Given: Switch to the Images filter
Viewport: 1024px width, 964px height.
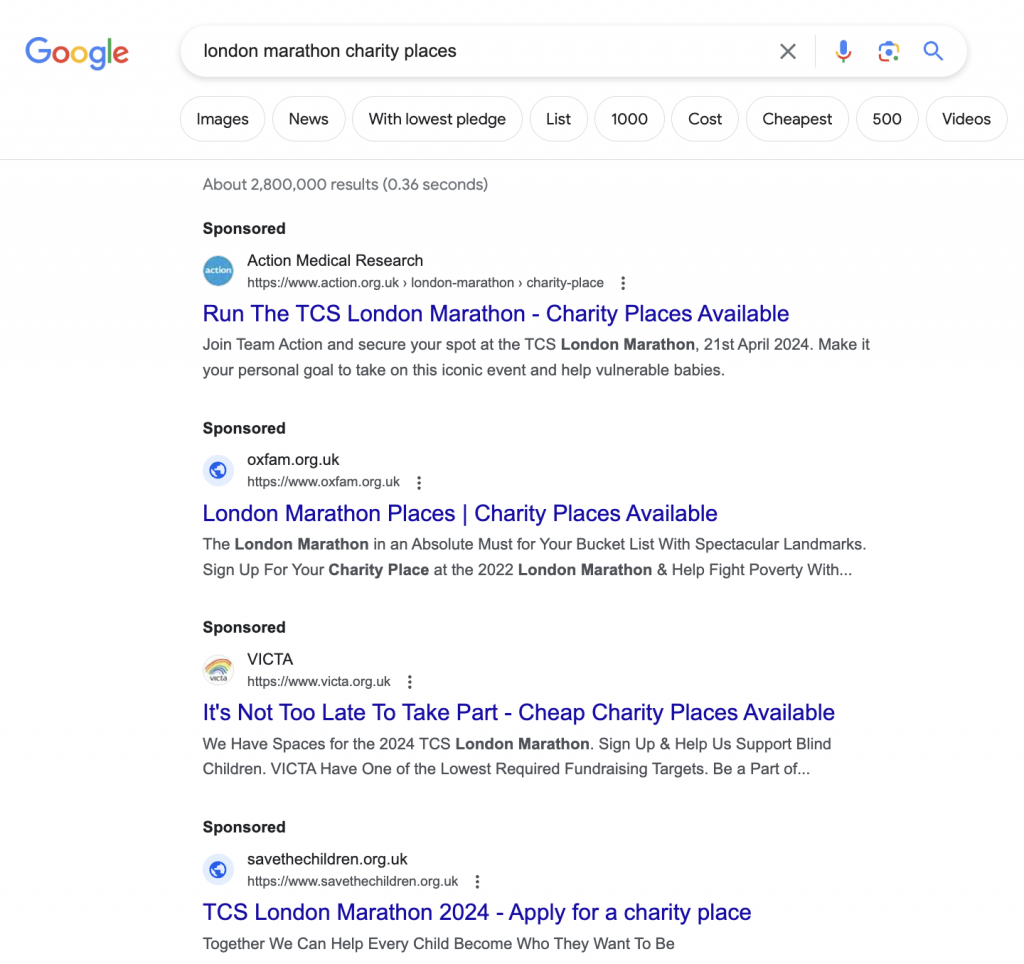Looking at the screenshot, I should point(222,119).
